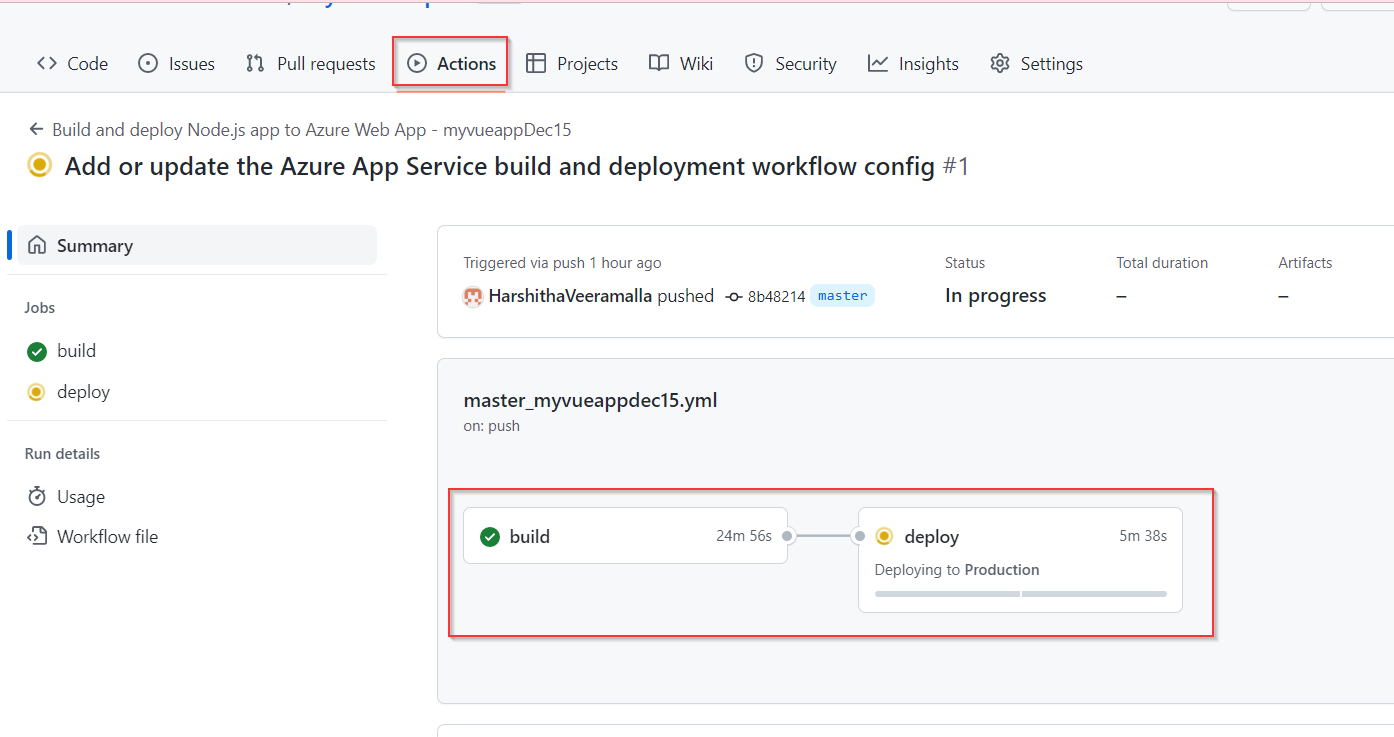Click the Actions play icon
The width and height of the screenshot is (1394, 737).
click(x=417, y=63)
